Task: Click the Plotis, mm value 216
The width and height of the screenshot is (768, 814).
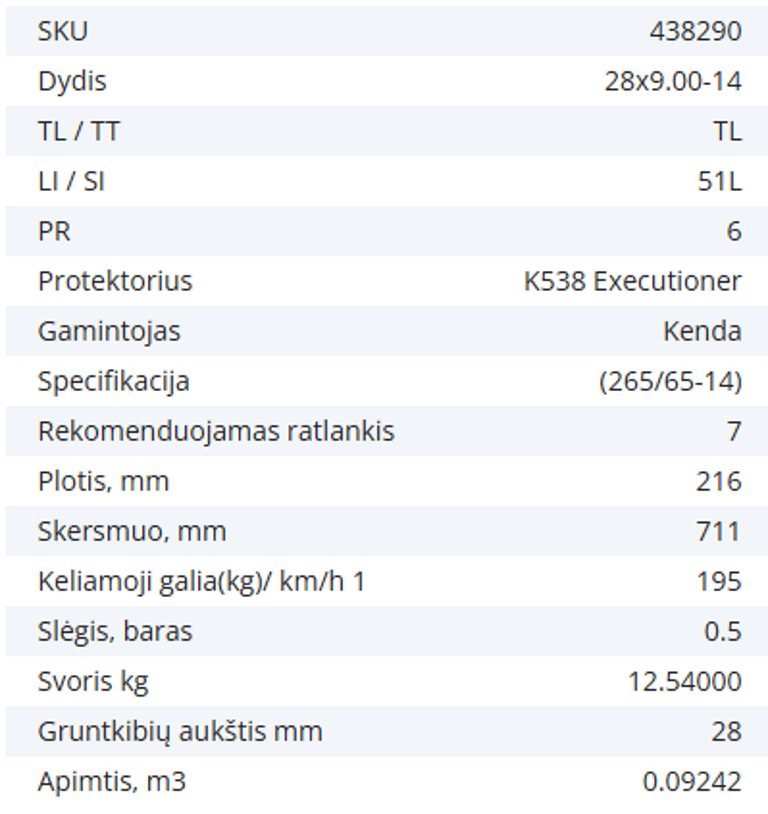Action: (719, 481)
